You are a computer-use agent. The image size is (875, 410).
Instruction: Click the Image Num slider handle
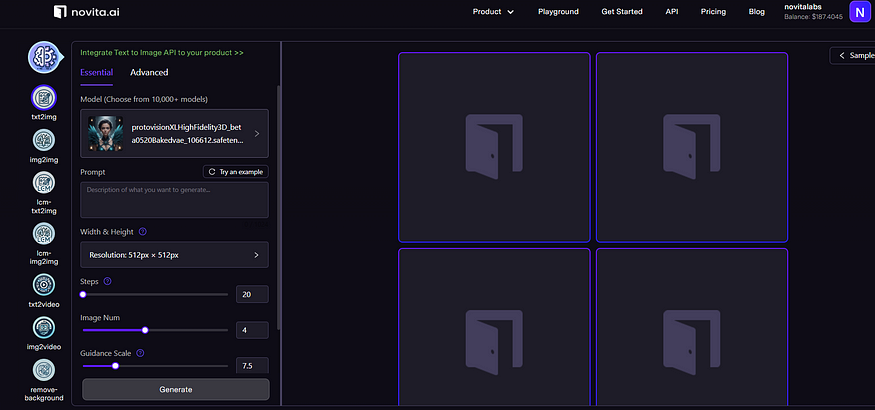pyautogui.click(x=145, y=330)
